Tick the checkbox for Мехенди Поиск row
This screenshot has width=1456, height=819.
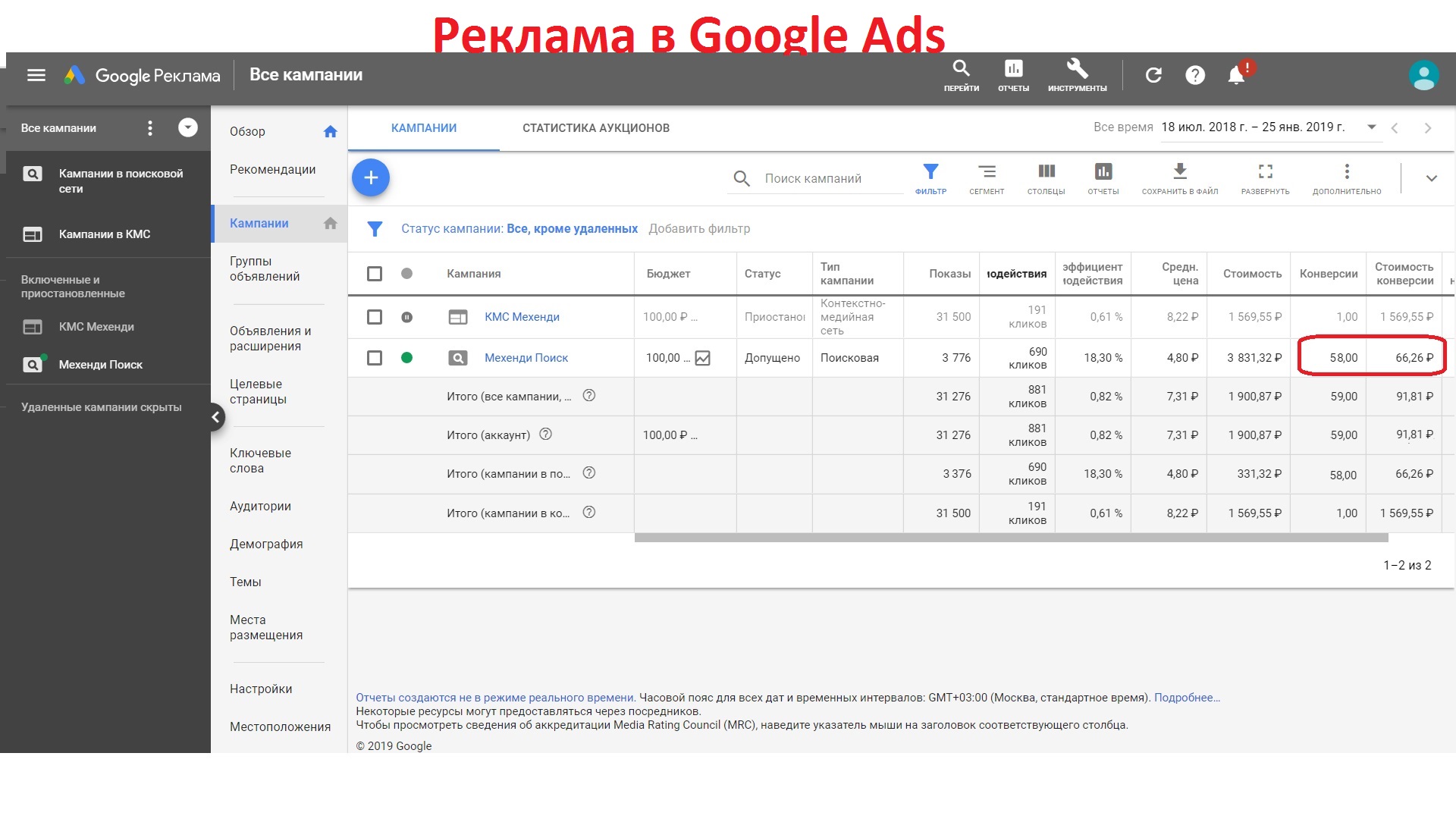(x=375, y=358)
